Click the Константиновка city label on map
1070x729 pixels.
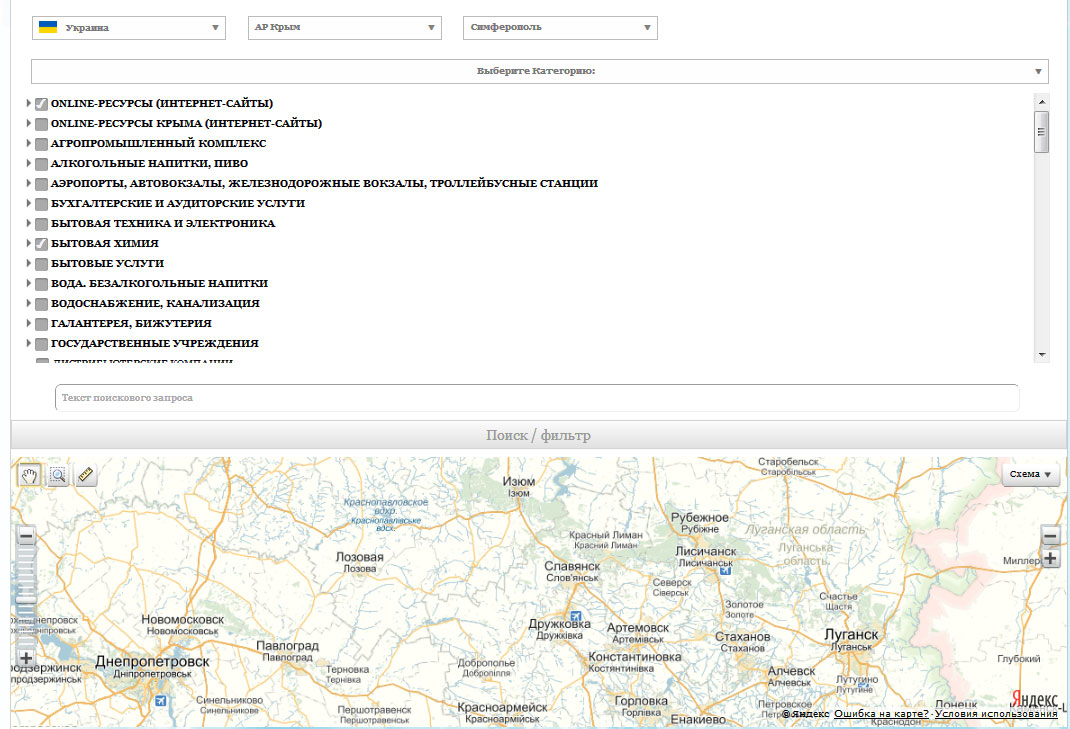(635, 657)
